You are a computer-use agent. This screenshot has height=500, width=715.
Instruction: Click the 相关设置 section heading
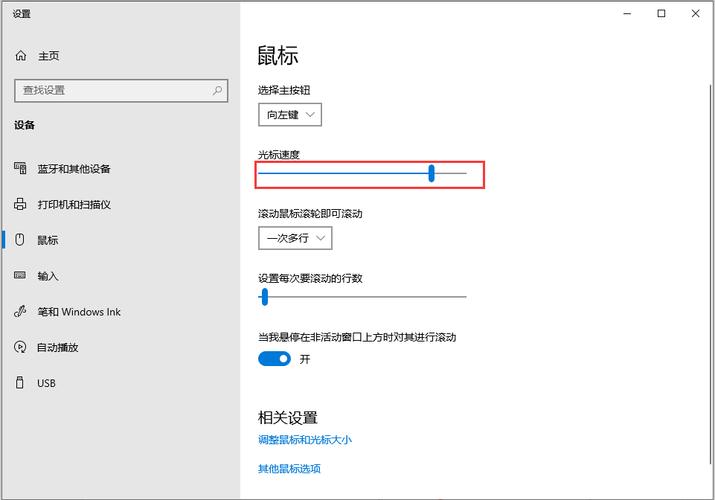(288, 418)
